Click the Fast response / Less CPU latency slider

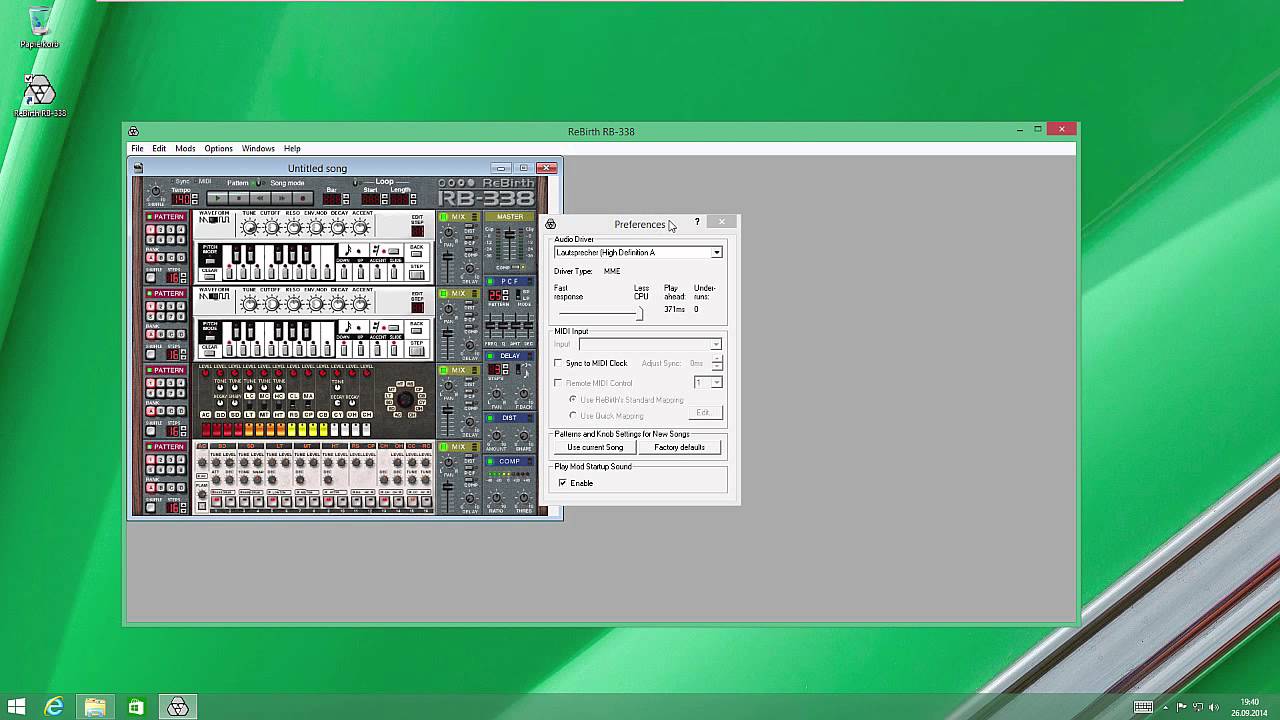[x=600, y=313]
